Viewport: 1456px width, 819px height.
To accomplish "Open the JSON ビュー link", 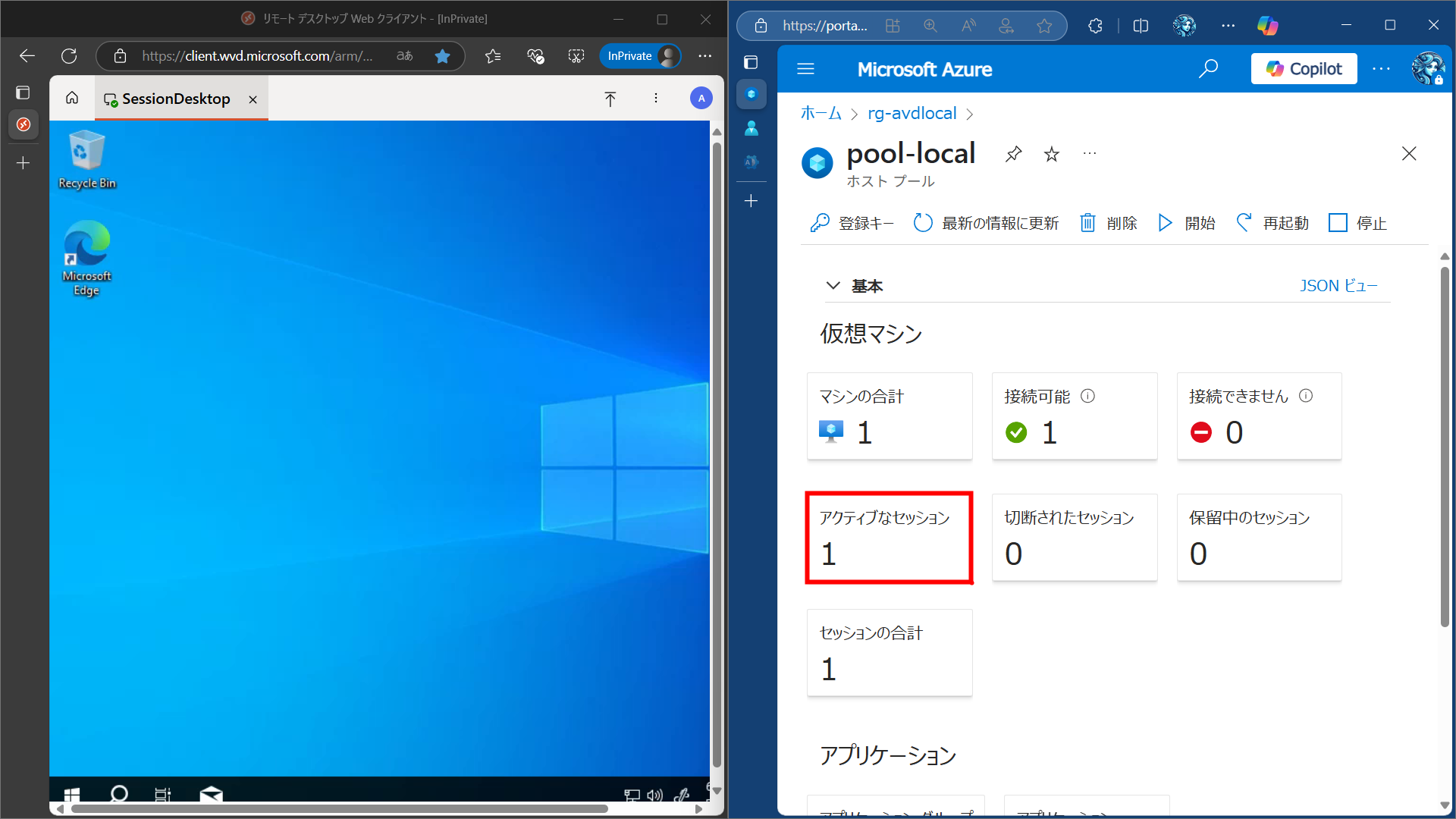I will 1338,286.
